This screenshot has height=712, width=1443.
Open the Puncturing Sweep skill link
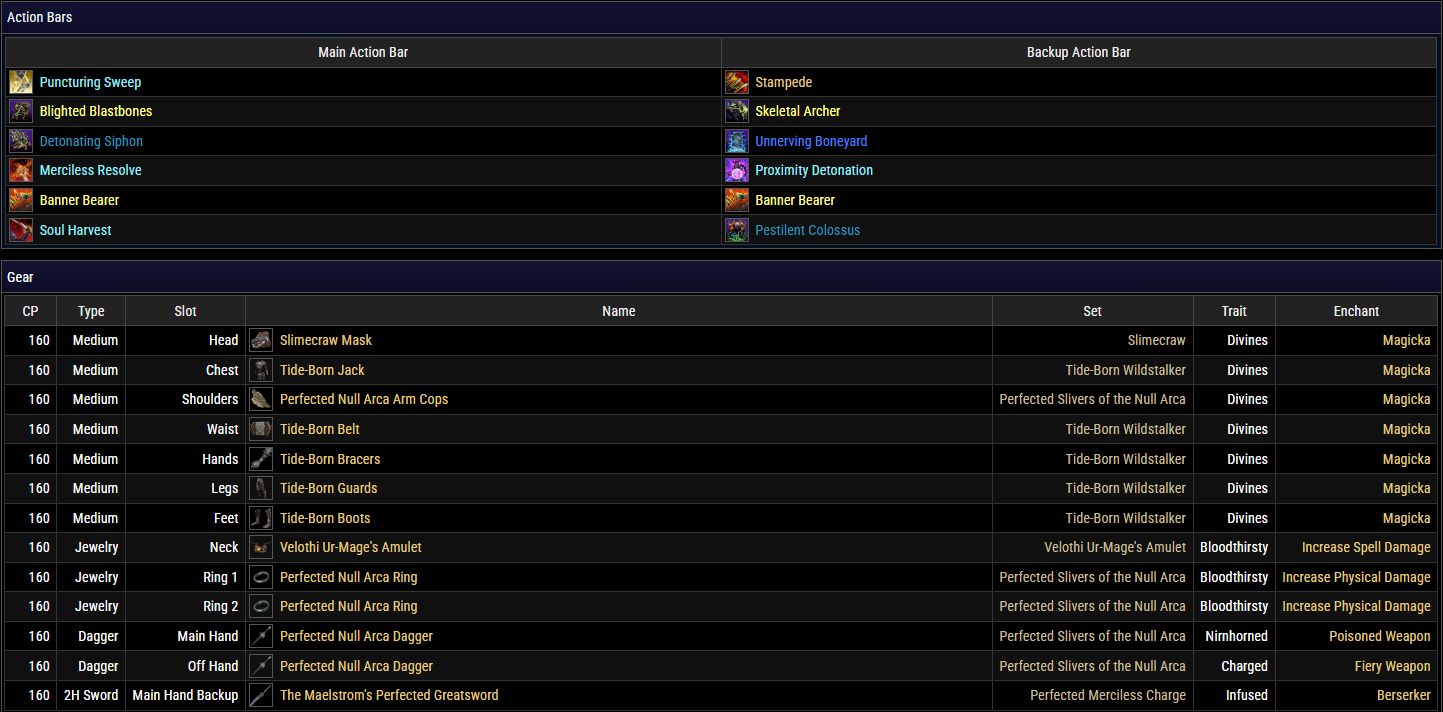[90, 82]
